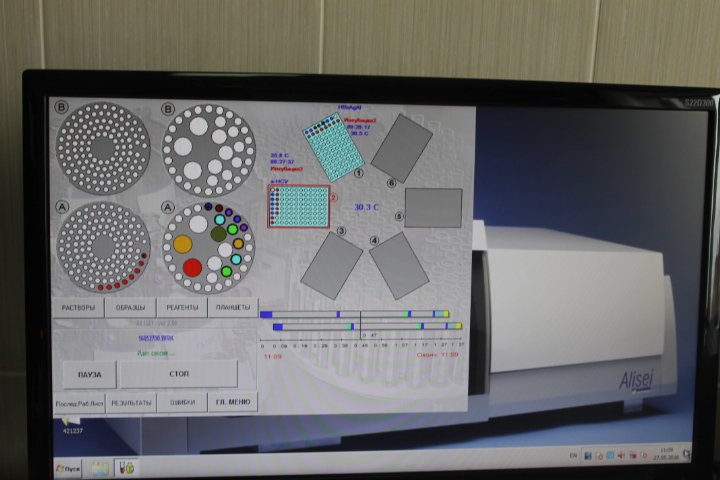Select empty plate slot 6

pyautogui.click(x=402, y=148)
